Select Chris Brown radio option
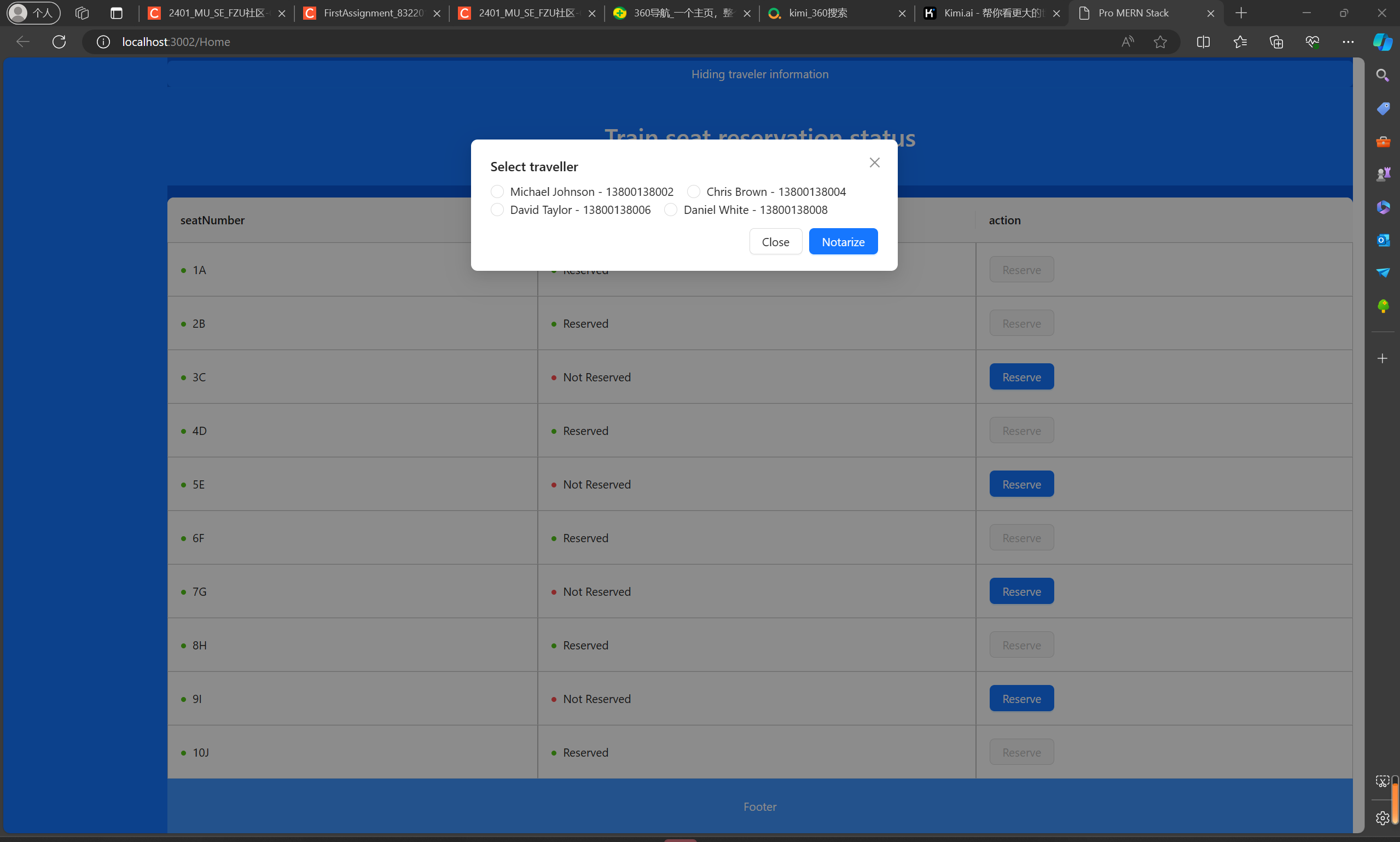This screenshot has width=1400, height=842. coord(693,192)
